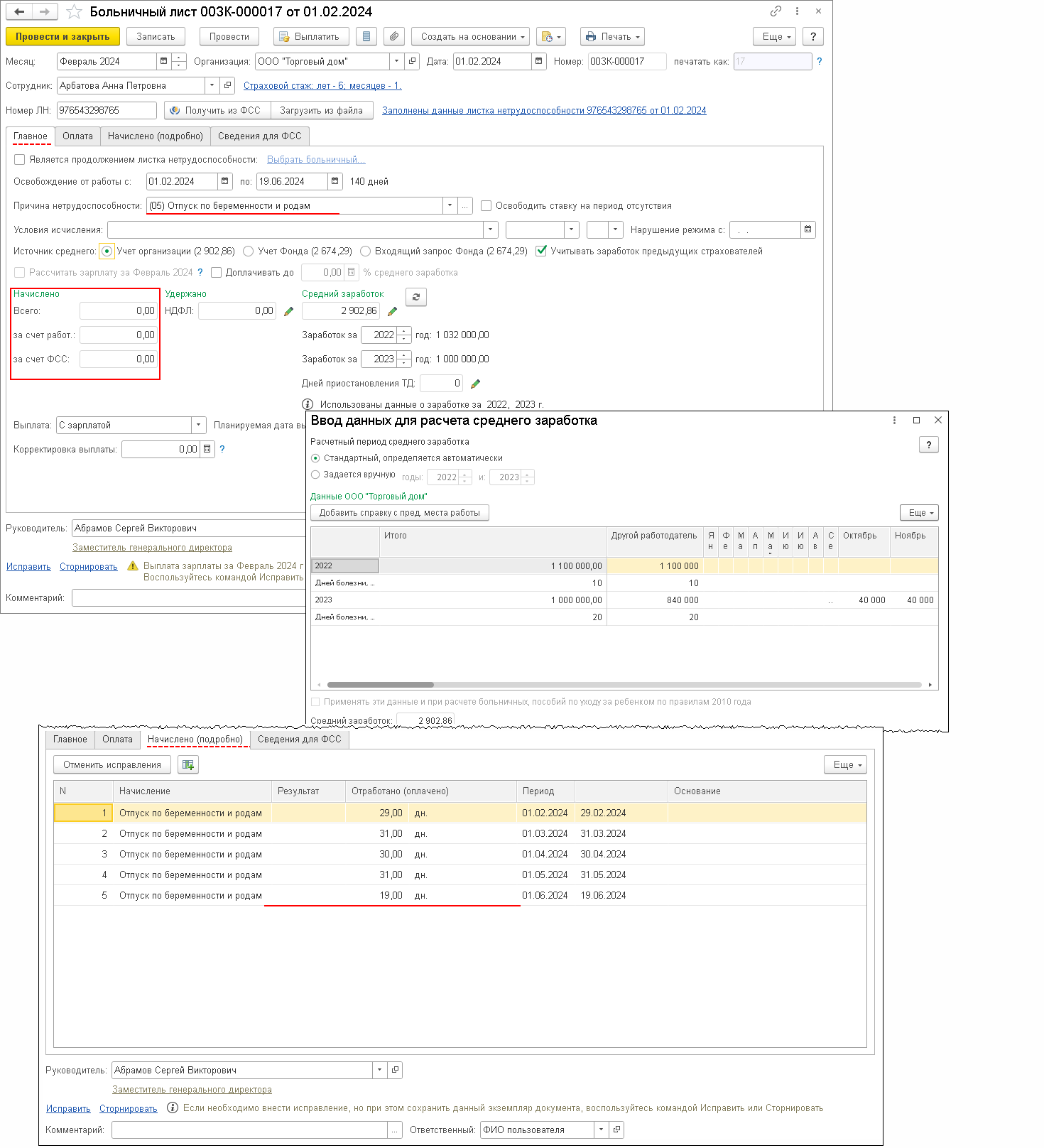The width and height of the screenshot is (1044, 1148).
Task: Open top Начислено (подробно) tab
Action: (156, 136)
